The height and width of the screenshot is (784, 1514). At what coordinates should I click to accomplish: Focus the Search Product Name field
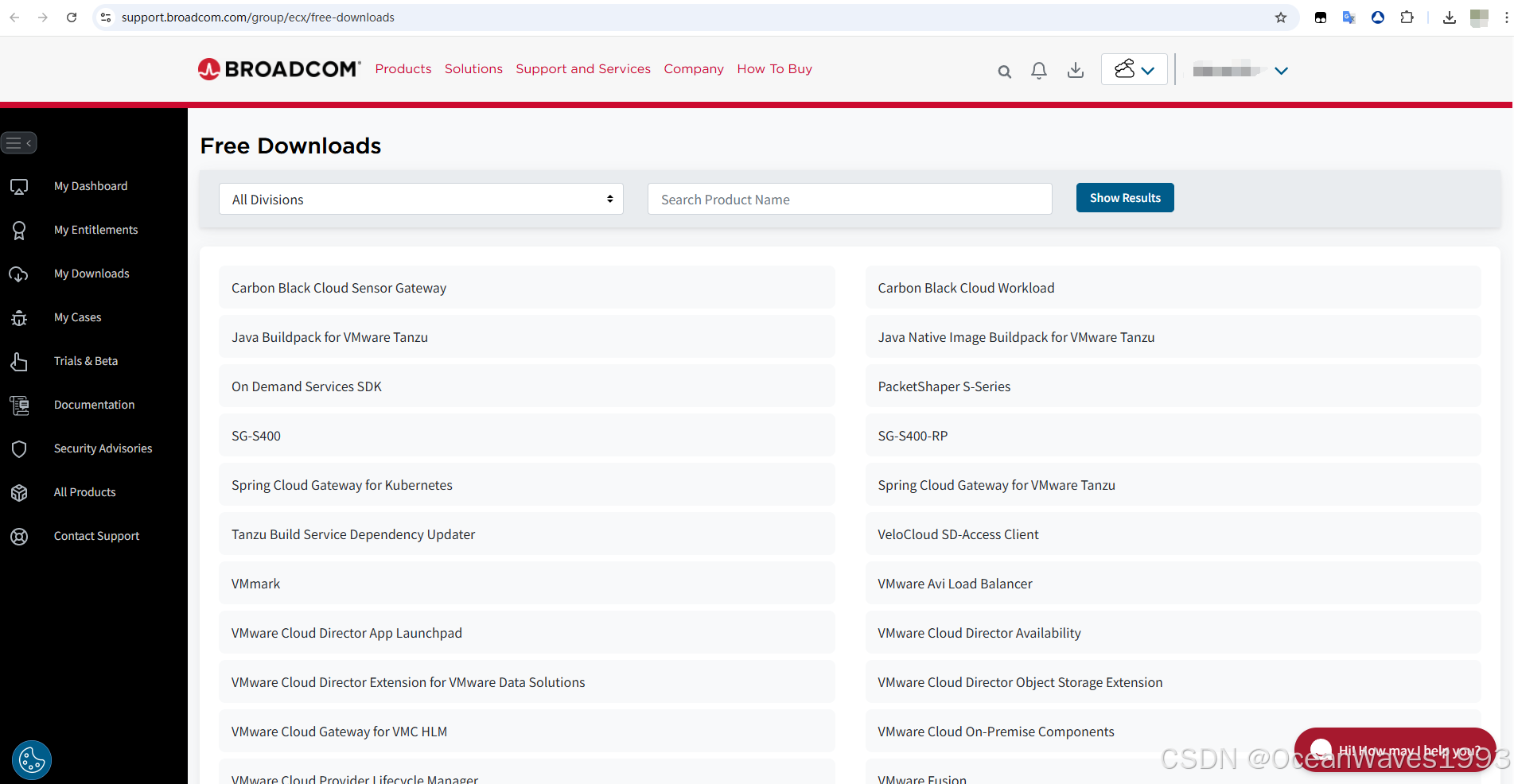click(x=850, y=199)
